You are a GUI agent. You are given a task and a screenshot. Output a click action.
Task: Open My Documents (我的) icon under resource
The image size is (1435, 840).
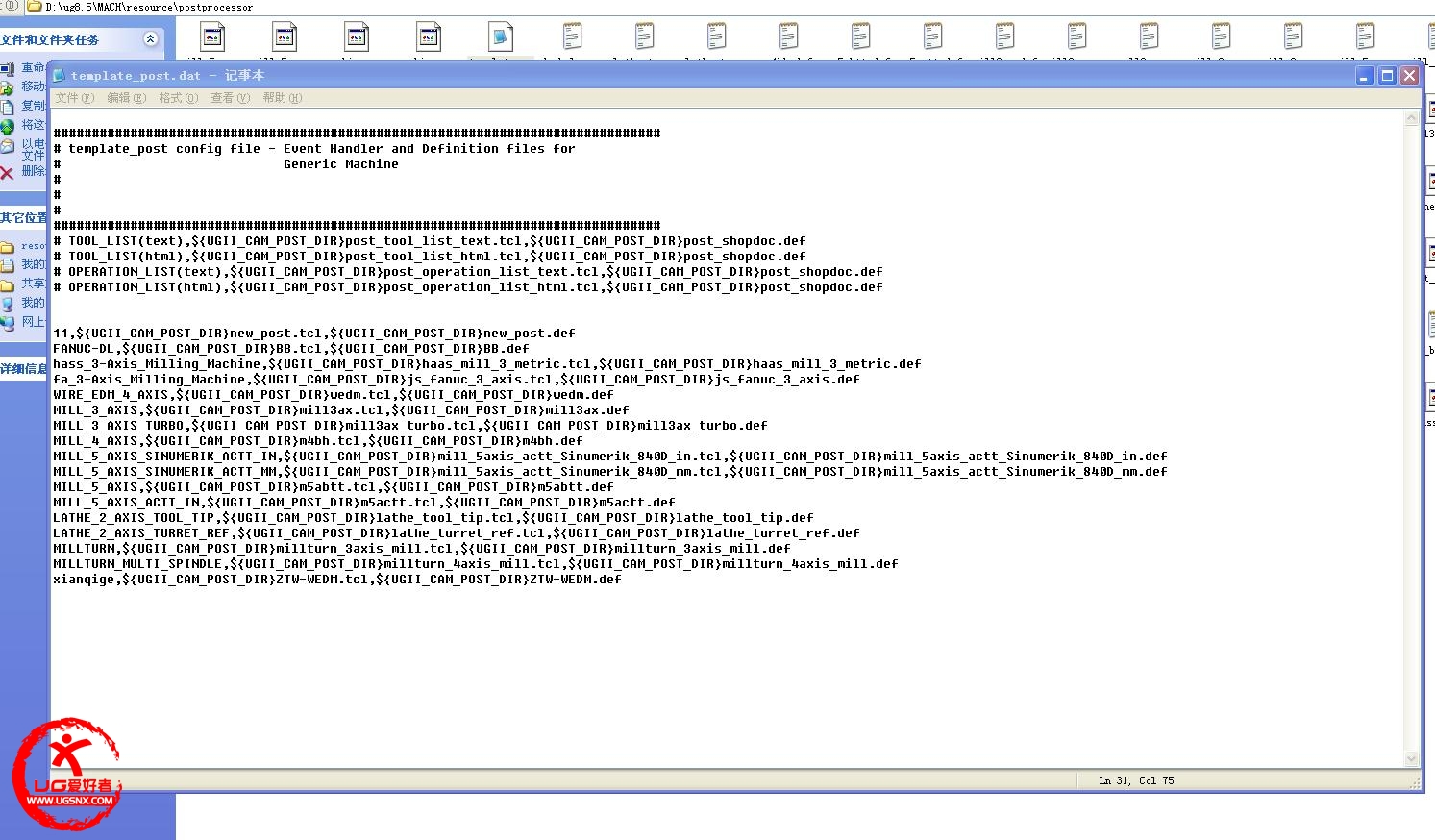[8, 264]
